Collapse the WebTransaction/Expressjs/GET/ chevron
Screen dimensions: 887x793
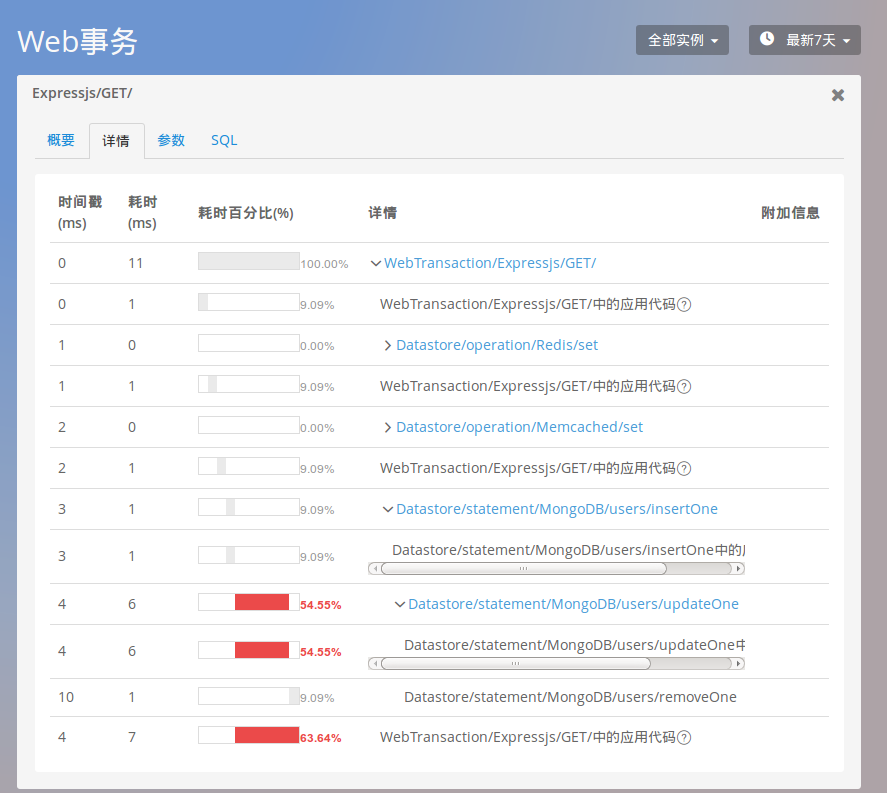375,264
